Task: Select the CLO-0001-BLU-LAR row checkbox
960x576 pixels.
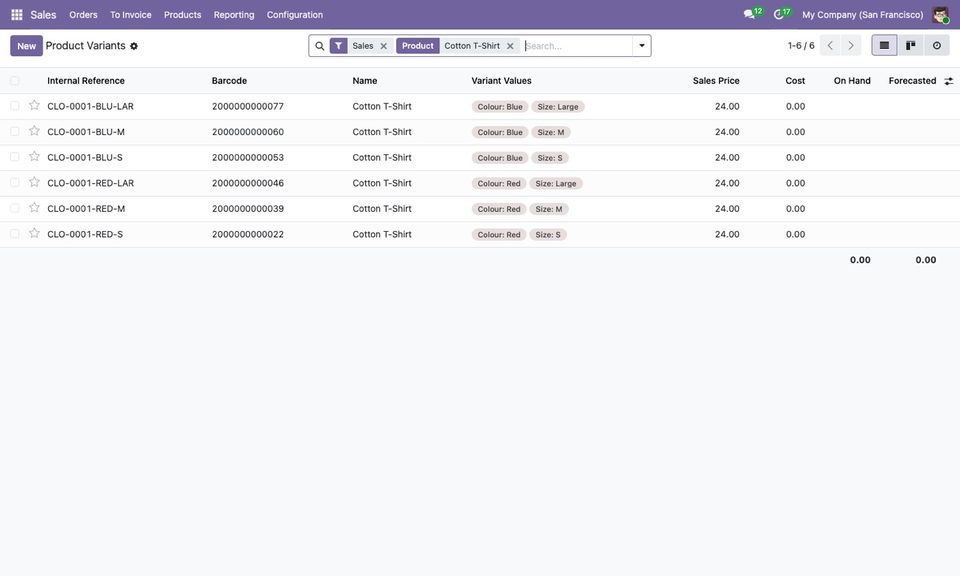Action: tap(15, 106)
